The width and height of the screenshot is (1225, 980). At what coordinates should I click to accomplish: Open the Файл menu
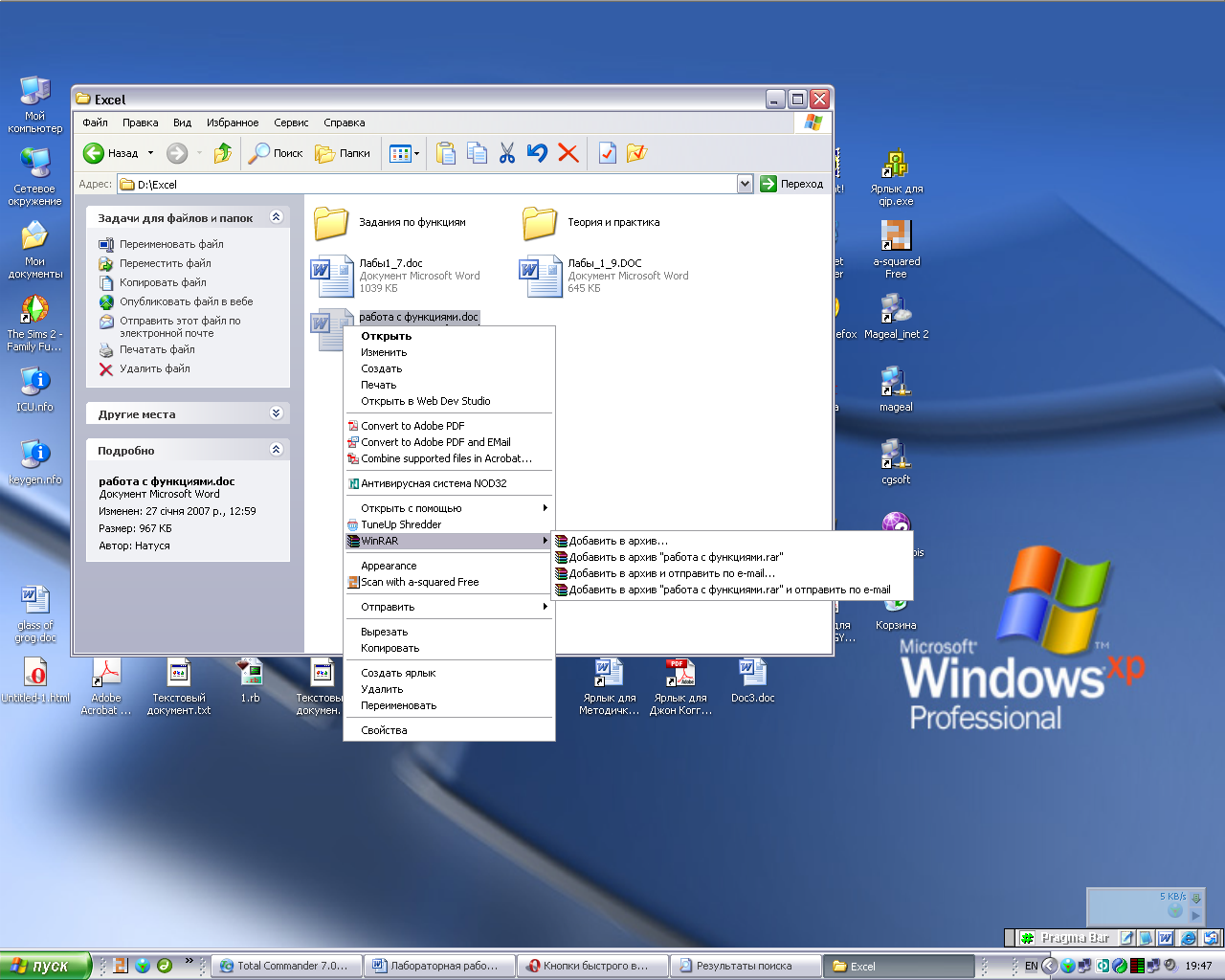[x=95, y=122]
